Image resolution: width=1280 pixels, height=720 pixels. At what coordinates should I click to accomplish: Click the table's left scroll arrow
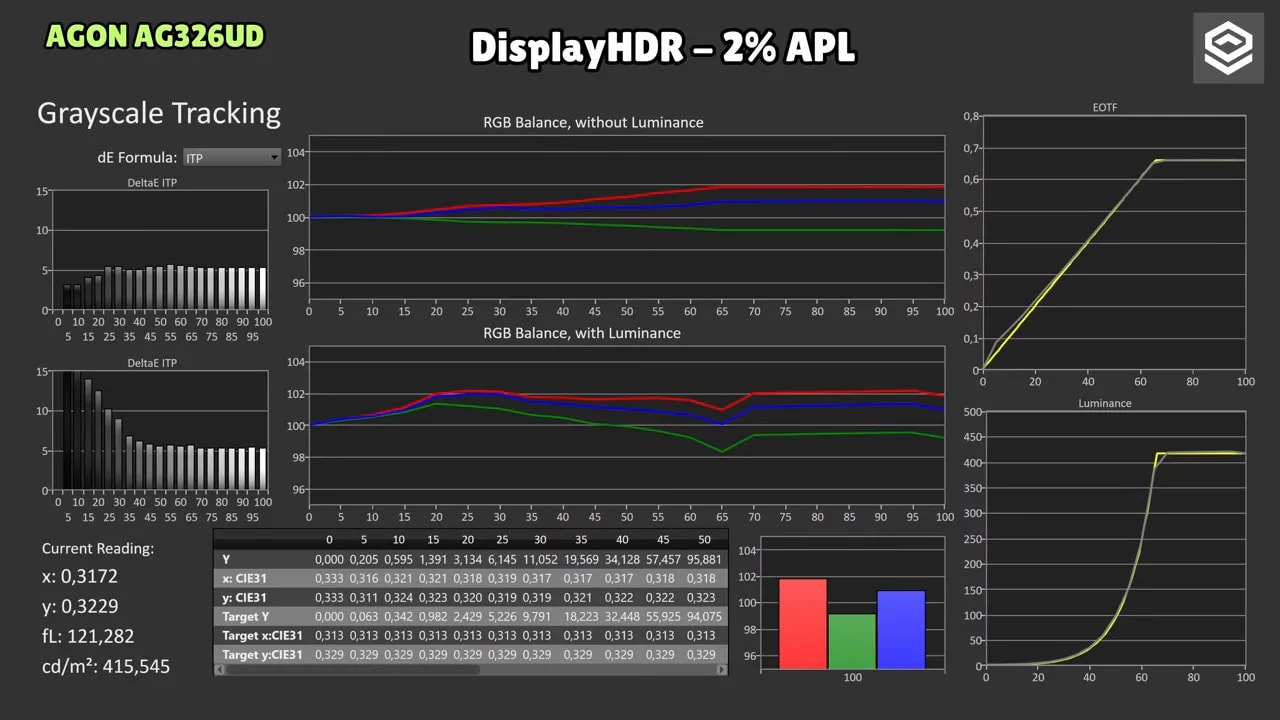(219, 670)
